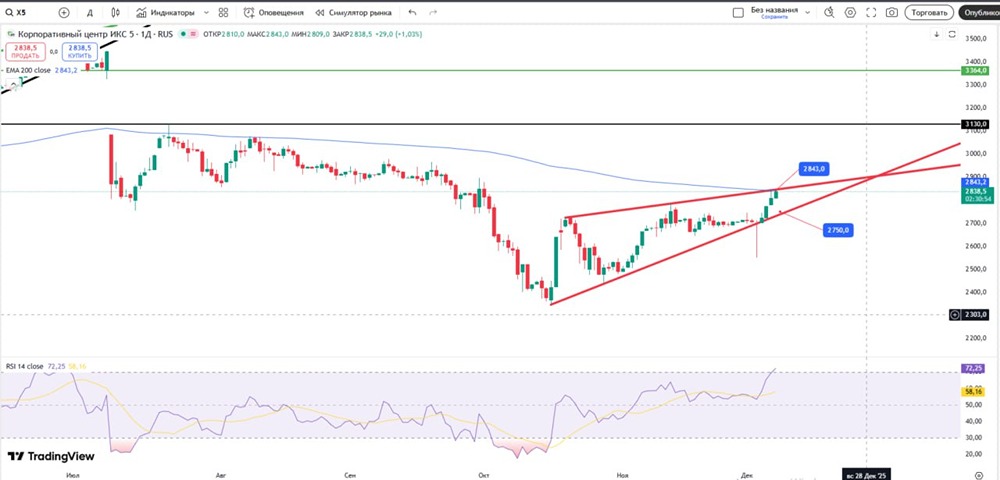
Task: Click red ПРОДАТЬ sell button 2838,5
Action: point(26,52)
